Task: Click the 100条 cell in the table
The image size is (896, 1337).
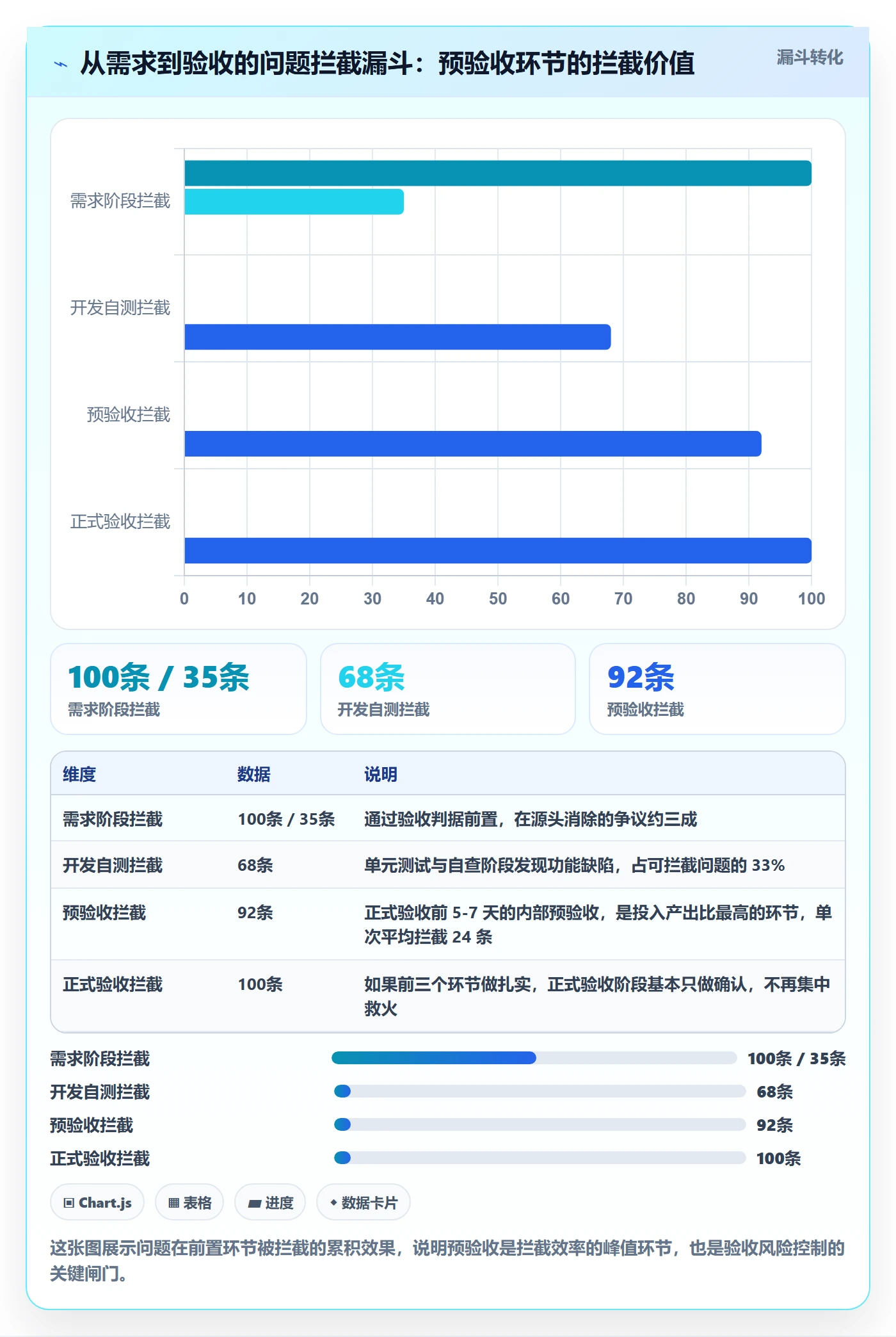Action: [x=260, y=984]
